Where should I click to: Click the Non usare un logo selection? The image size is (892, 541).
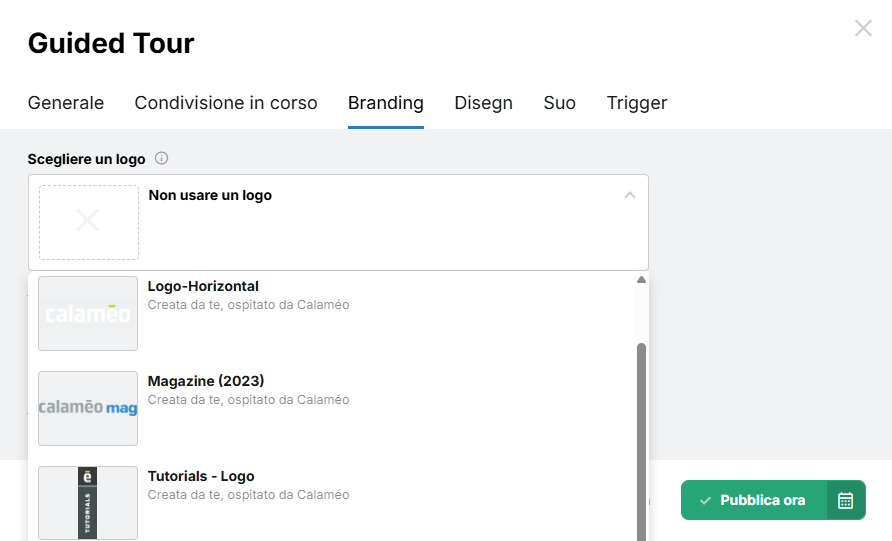click(x=338, y=222)
